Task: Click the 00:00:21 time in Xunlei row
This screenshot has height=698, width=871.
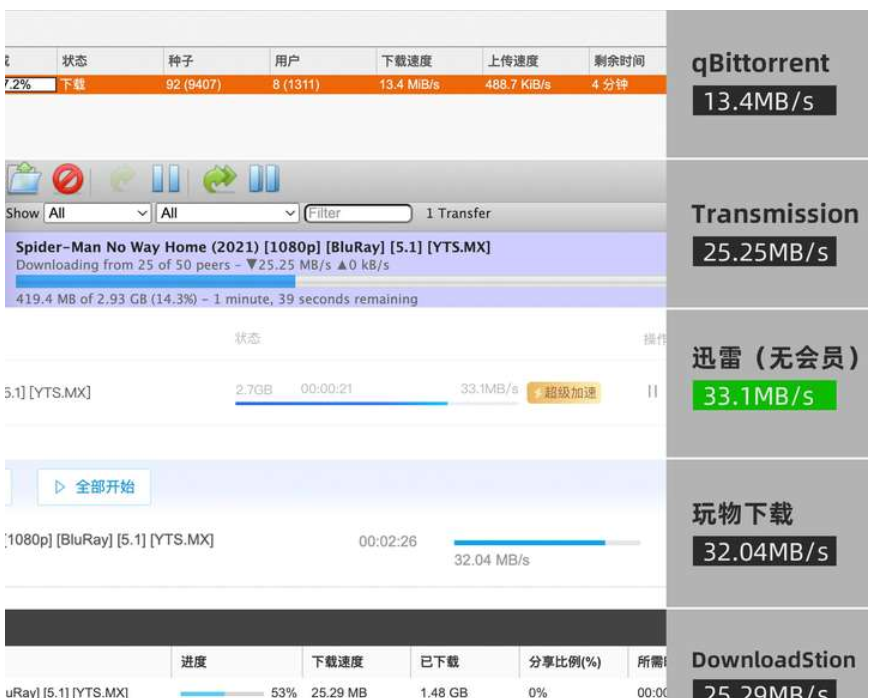Action: point(327,389)
